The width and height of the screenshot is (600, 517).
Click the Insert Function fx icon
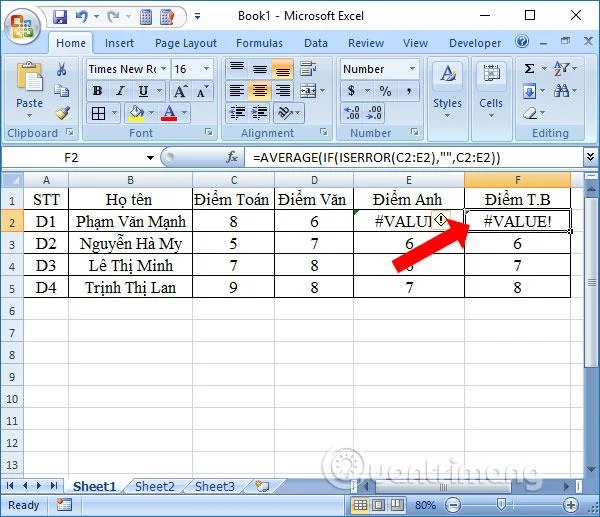(x=232, y=157)
